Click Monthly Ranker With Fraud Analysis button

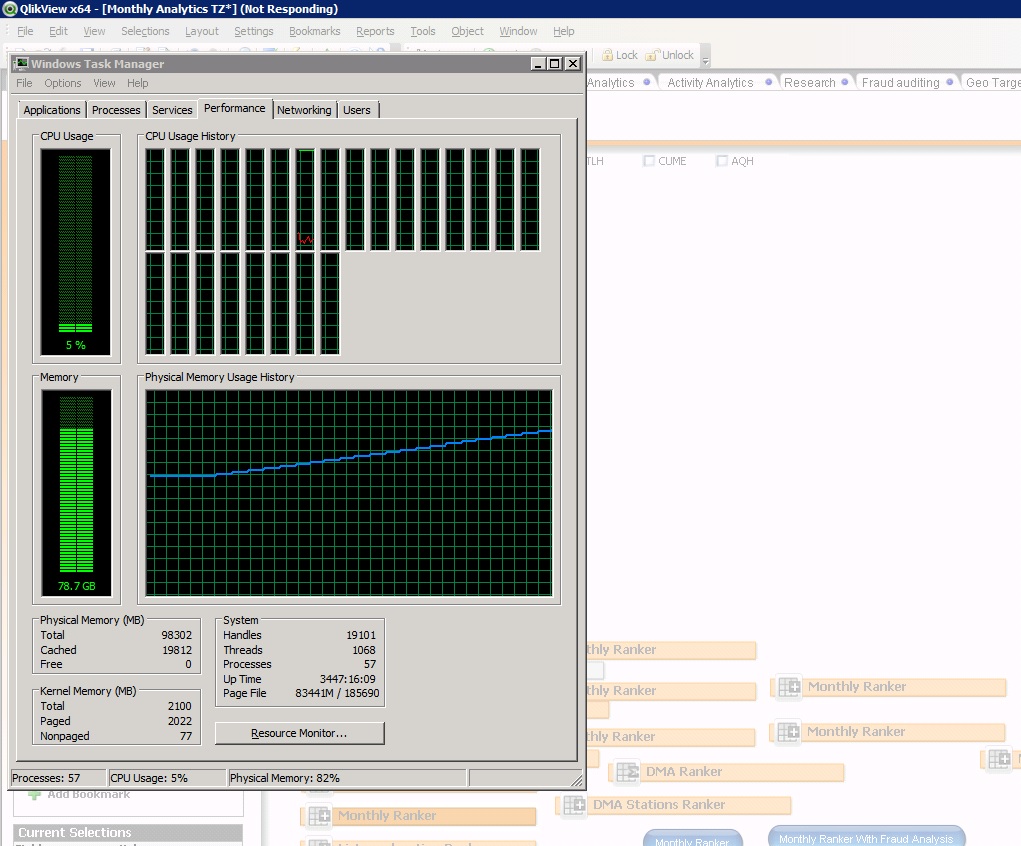(866, 838)
